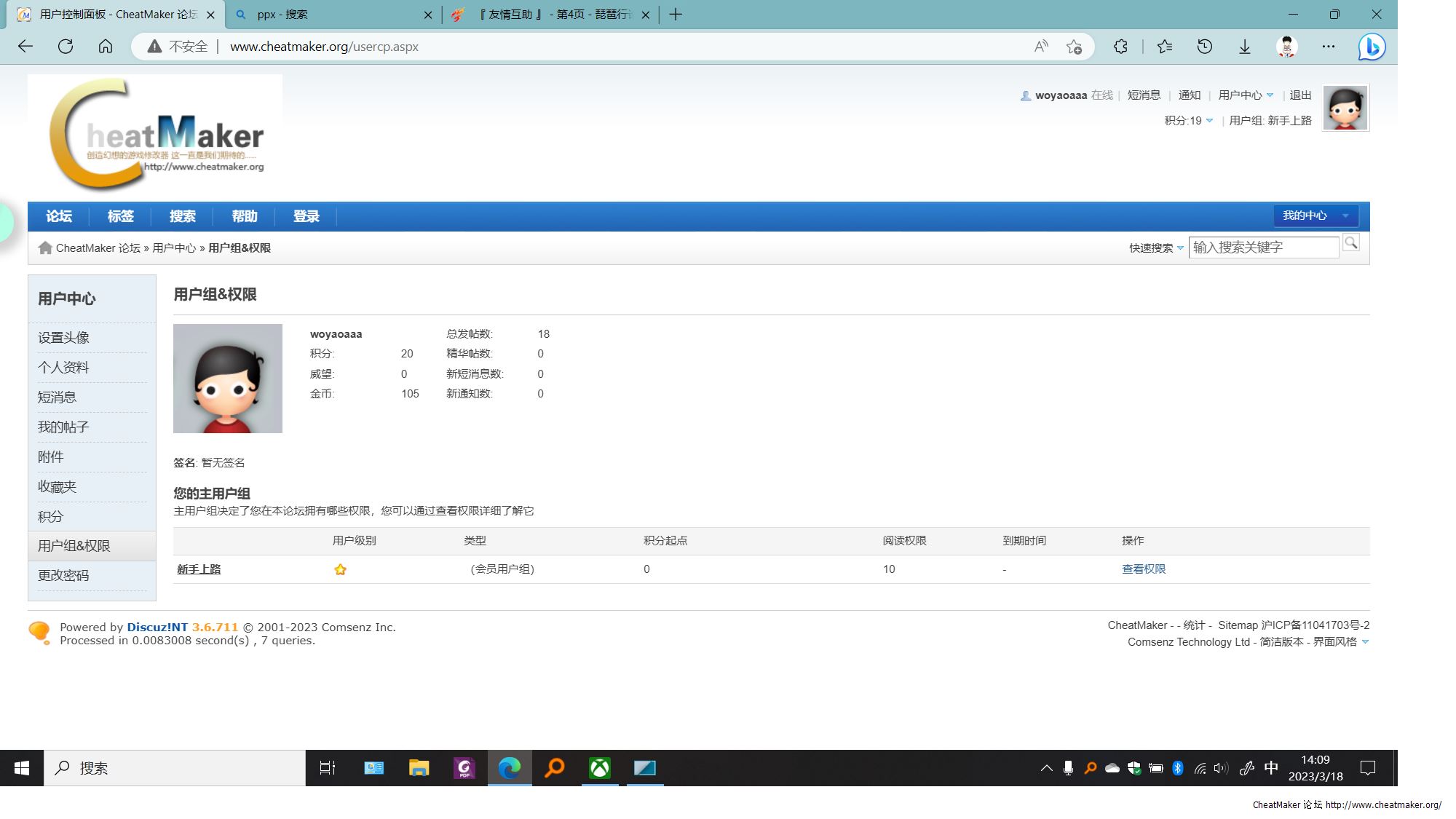Click the home icon in breadcrumb
Image resolution: width=1456 pixels, height=819 pixels.
click(45, 248)
